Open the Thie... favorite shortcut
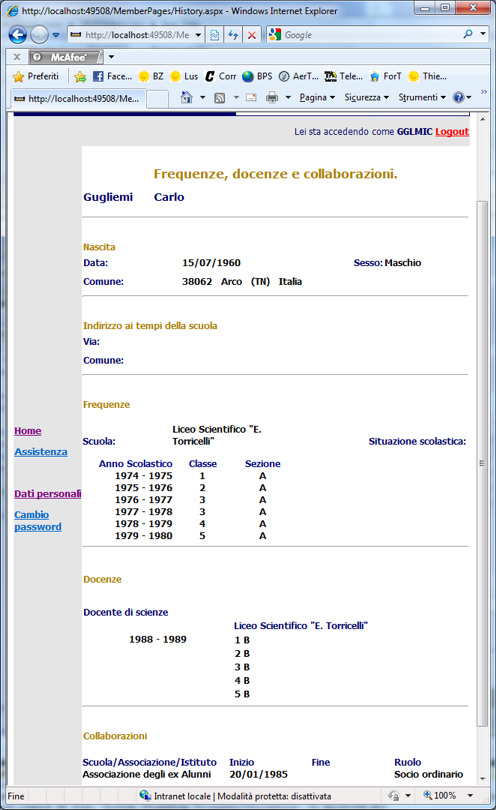Image resolution: width=496 pixels, height=810 pixels. (x=427, y=76)
